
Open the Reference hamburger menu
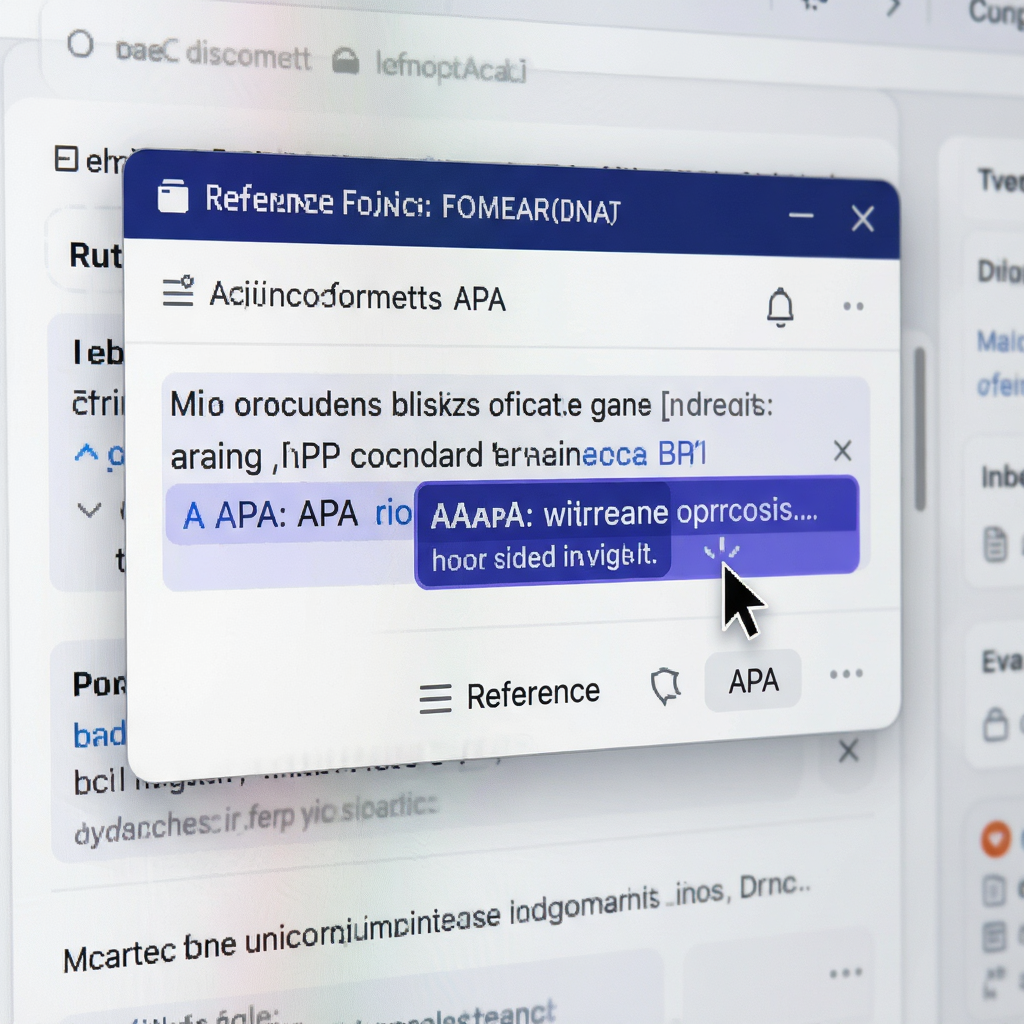(435, 698)
